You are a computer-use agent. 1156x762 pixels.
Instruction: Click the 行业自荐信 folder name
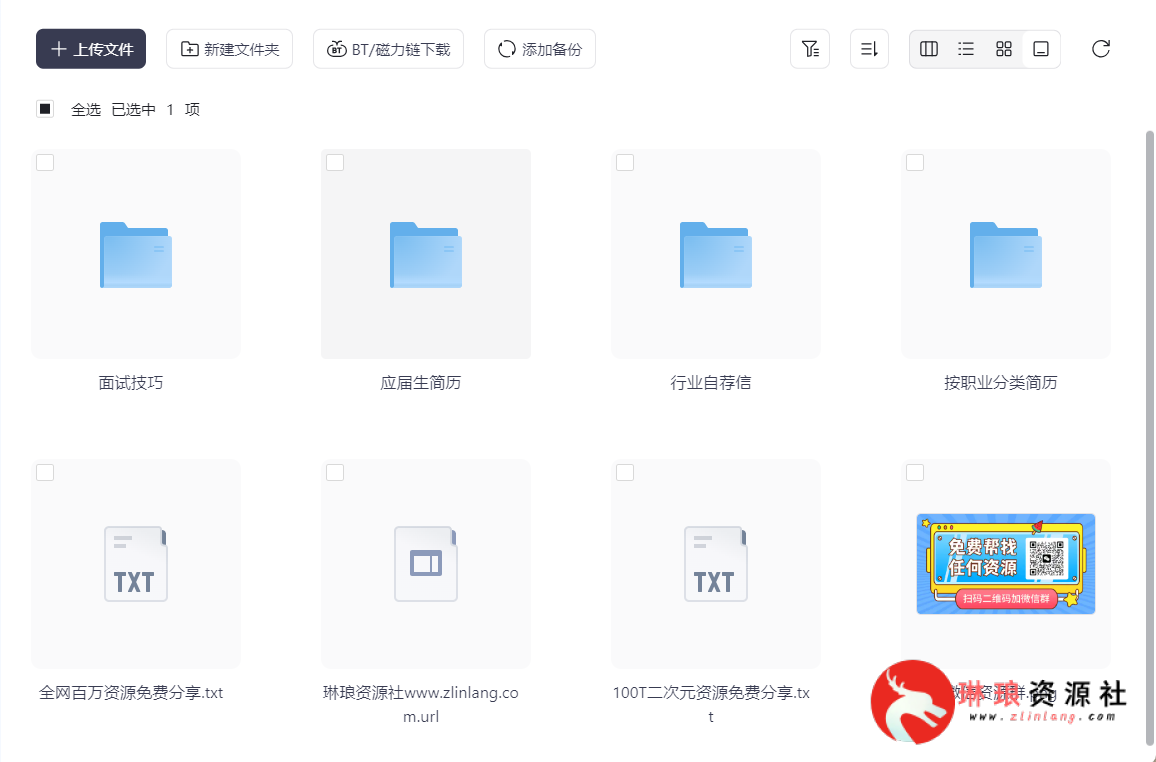click(x=711, y=382)
